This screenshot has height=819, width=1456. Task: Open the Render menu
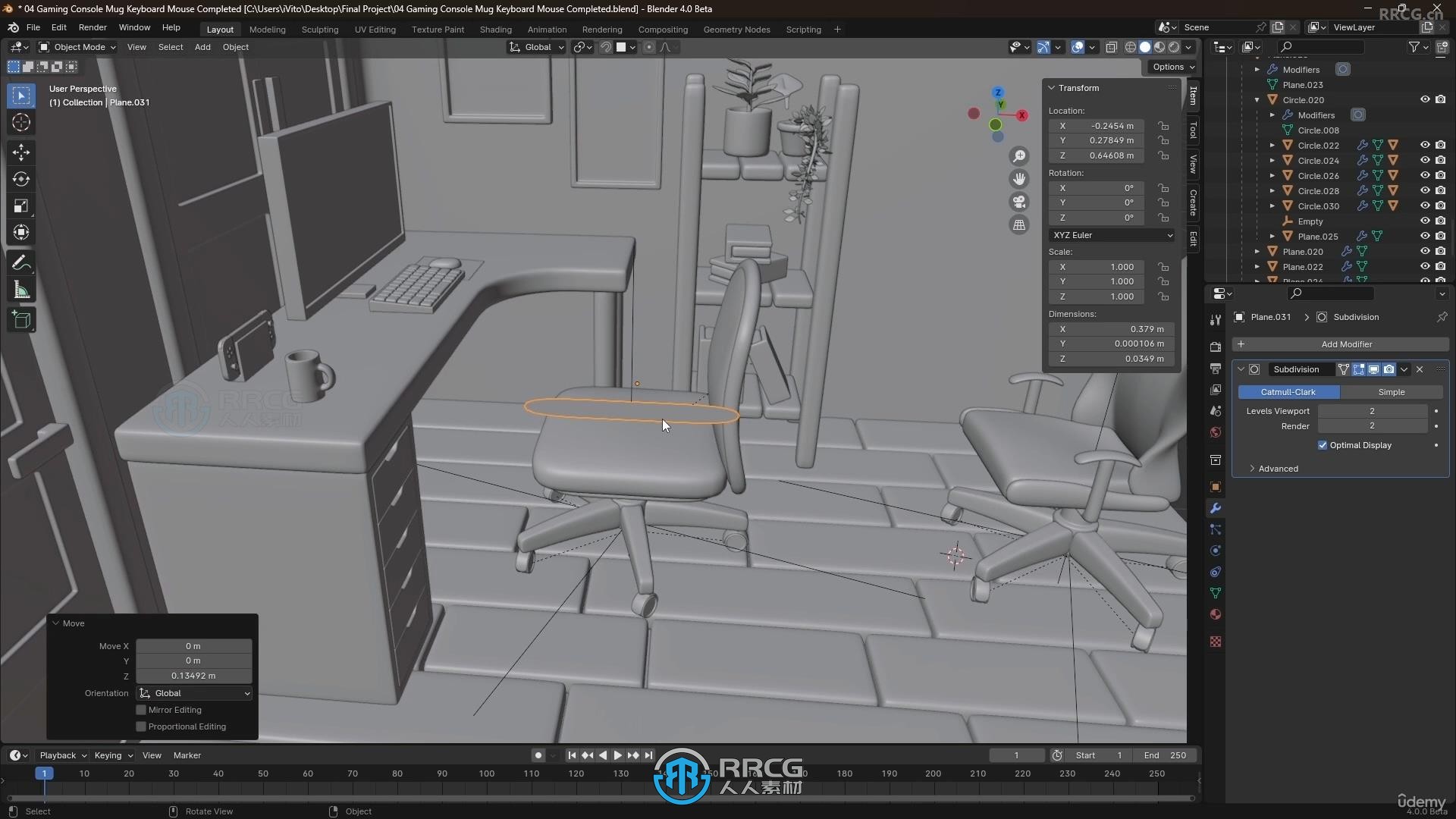click(93, 27)
